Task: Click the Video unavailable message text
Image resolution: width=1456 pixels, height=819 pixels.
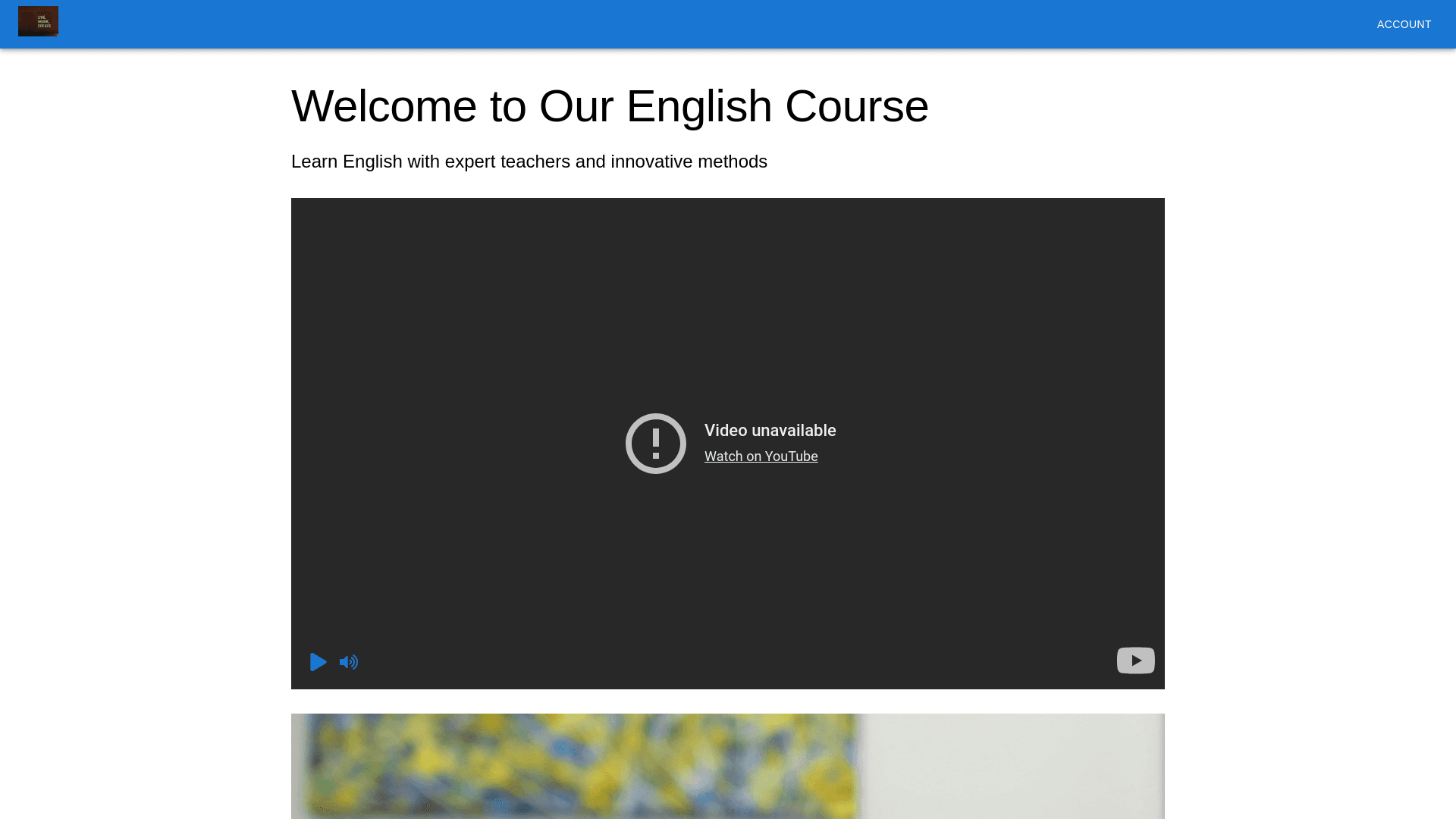Action: pyautogui.click(x=770, y=431)
